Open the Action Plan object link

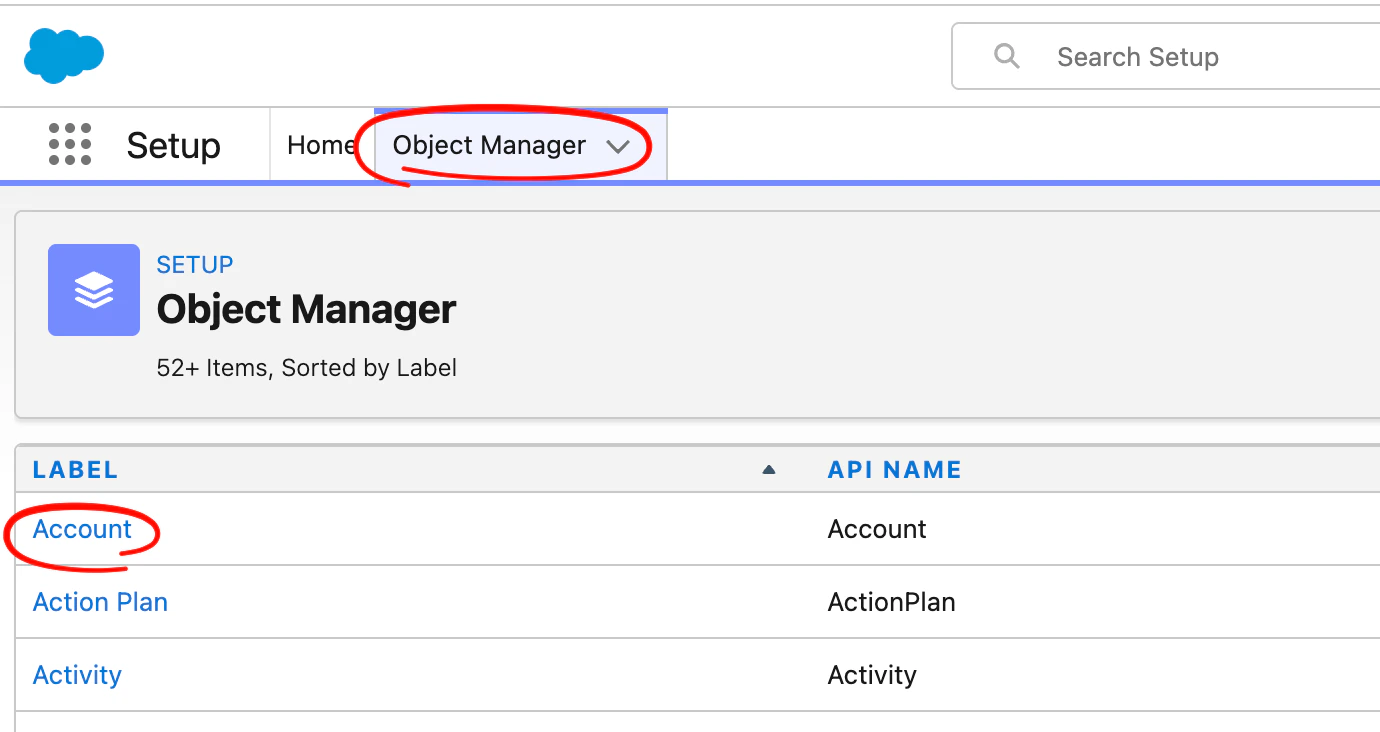tap(100, 602)
